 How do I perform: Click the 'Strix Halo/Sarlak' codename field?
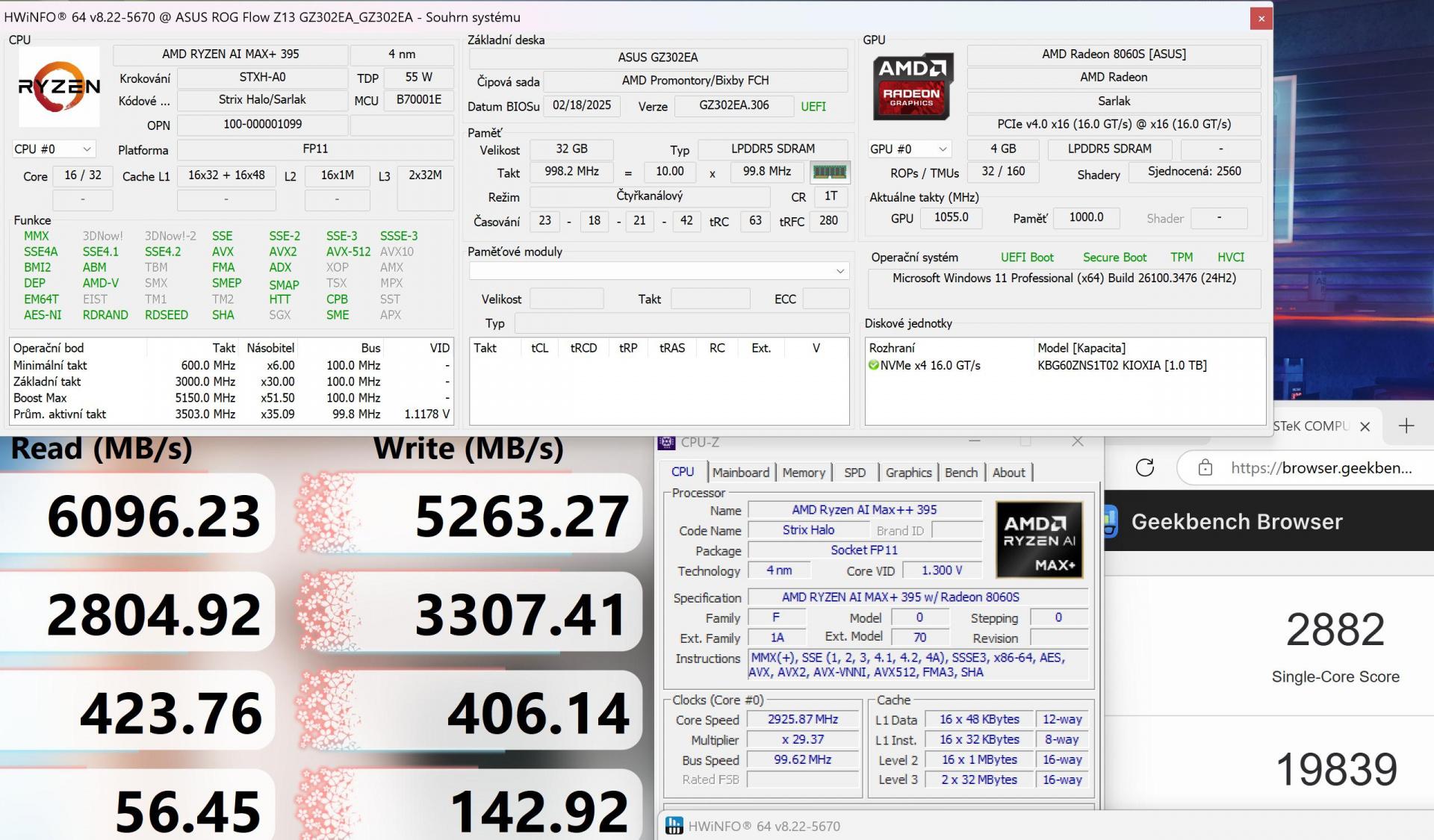pyautogui.click(x=262, y=100)
